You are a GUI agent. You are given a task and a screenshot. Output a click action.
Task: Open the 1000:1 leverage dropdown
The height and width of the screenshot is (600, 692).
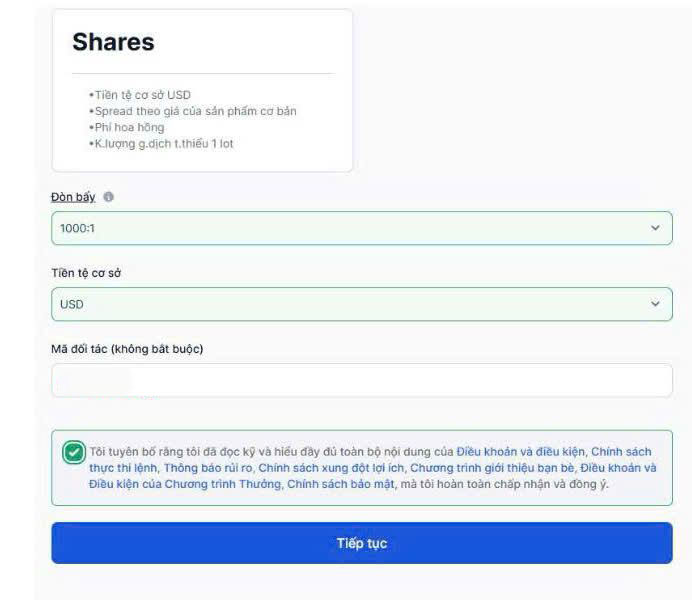pos(362,228)
